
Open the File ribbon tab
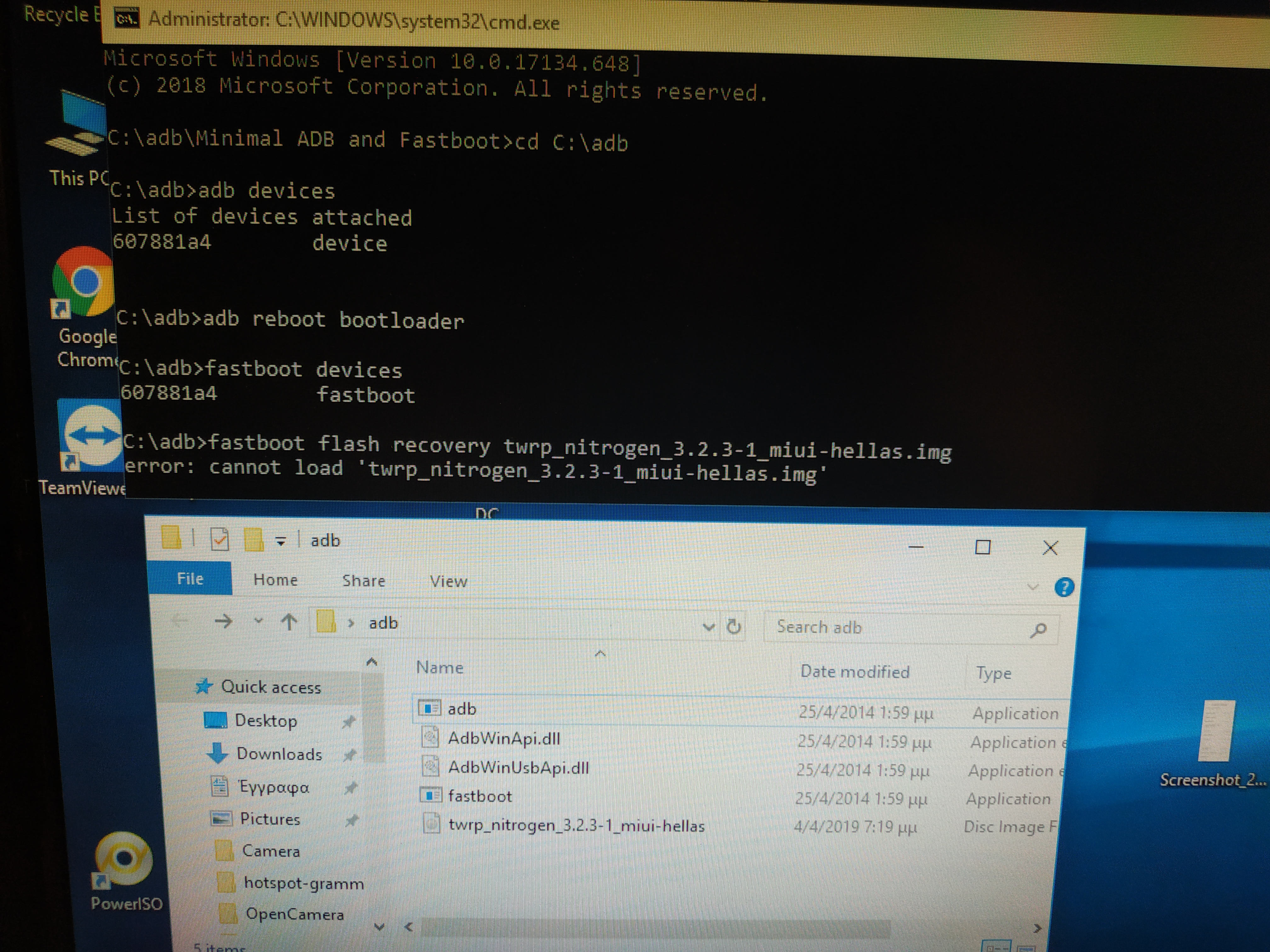point(190,578)
